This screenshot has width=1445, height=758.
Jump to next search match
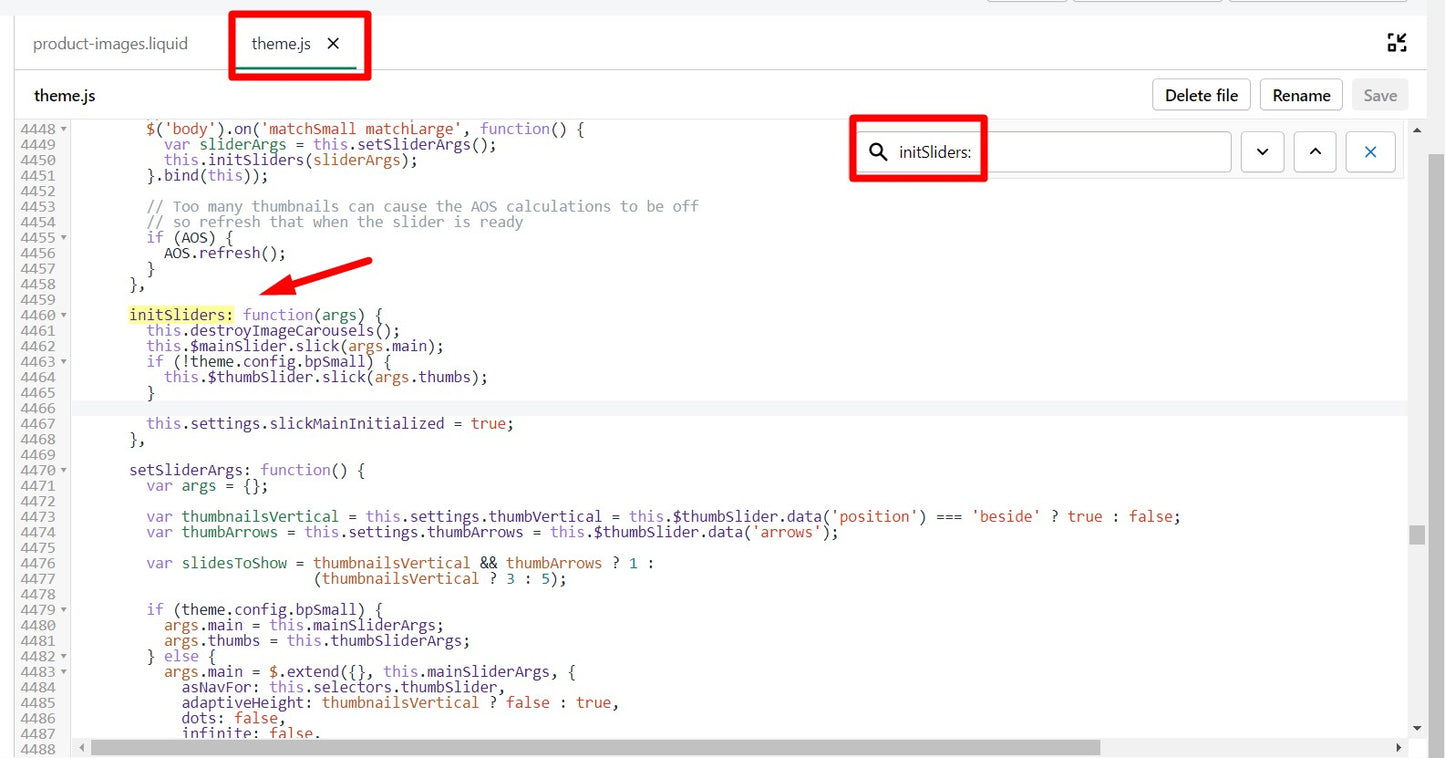click(x=1262, y=152)
